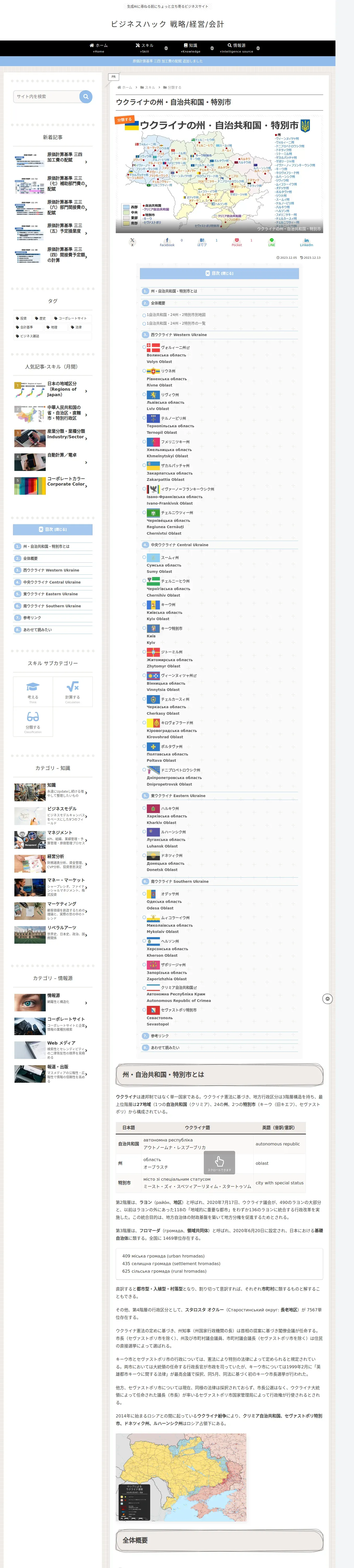
Task: Click Kharkiv Oblast flag icon
Action: click(153, 808)
